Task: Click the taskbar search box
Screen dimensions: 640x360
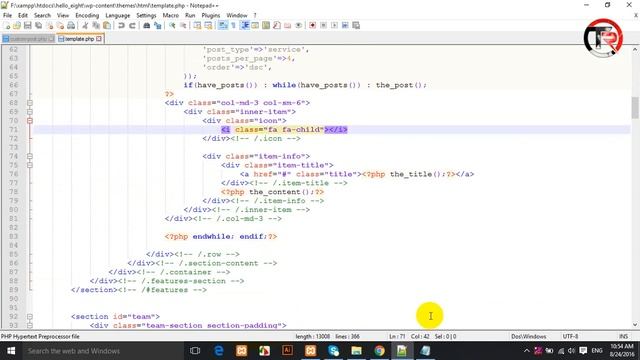Action: (x=102, y=351)
